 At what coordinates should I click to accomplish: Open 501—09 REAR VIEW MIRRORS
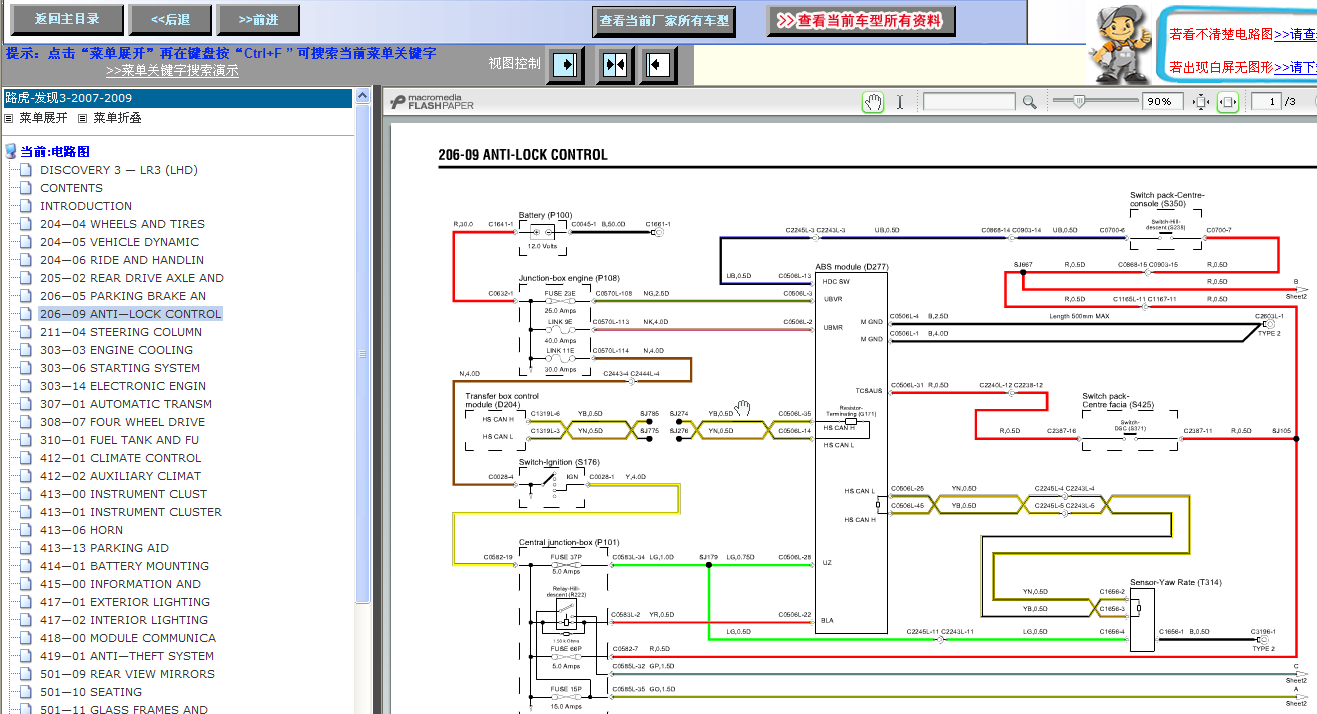click(127, 674)
